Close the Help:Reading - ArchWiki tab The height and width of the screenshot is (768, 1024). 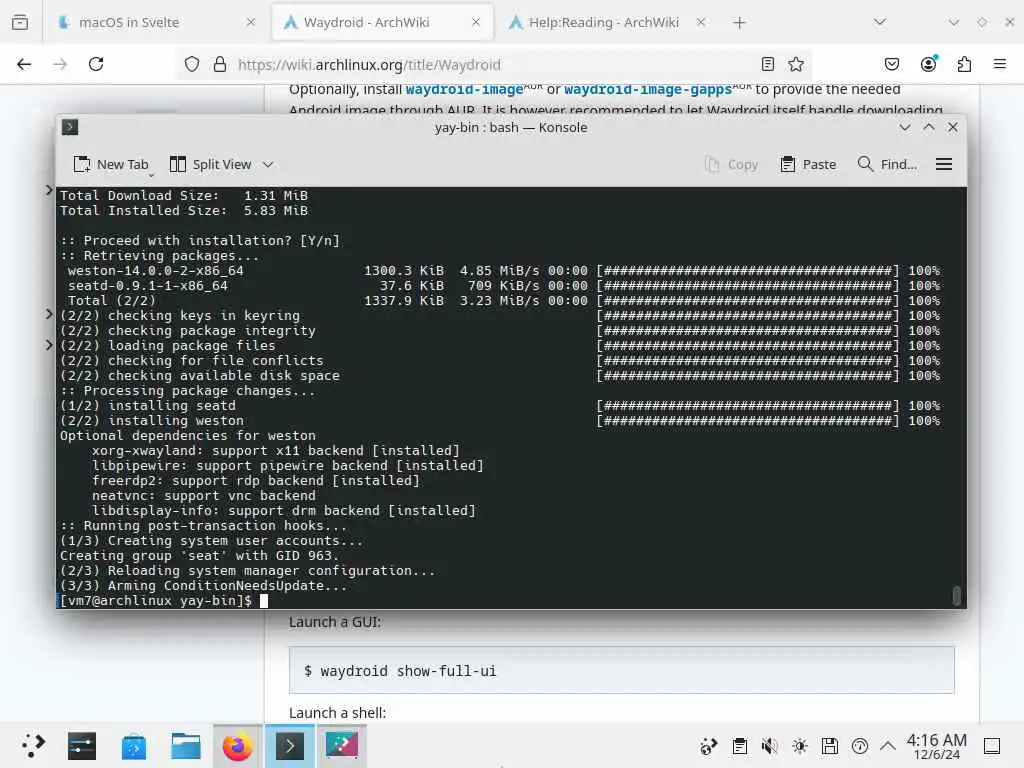pos(701,22)
